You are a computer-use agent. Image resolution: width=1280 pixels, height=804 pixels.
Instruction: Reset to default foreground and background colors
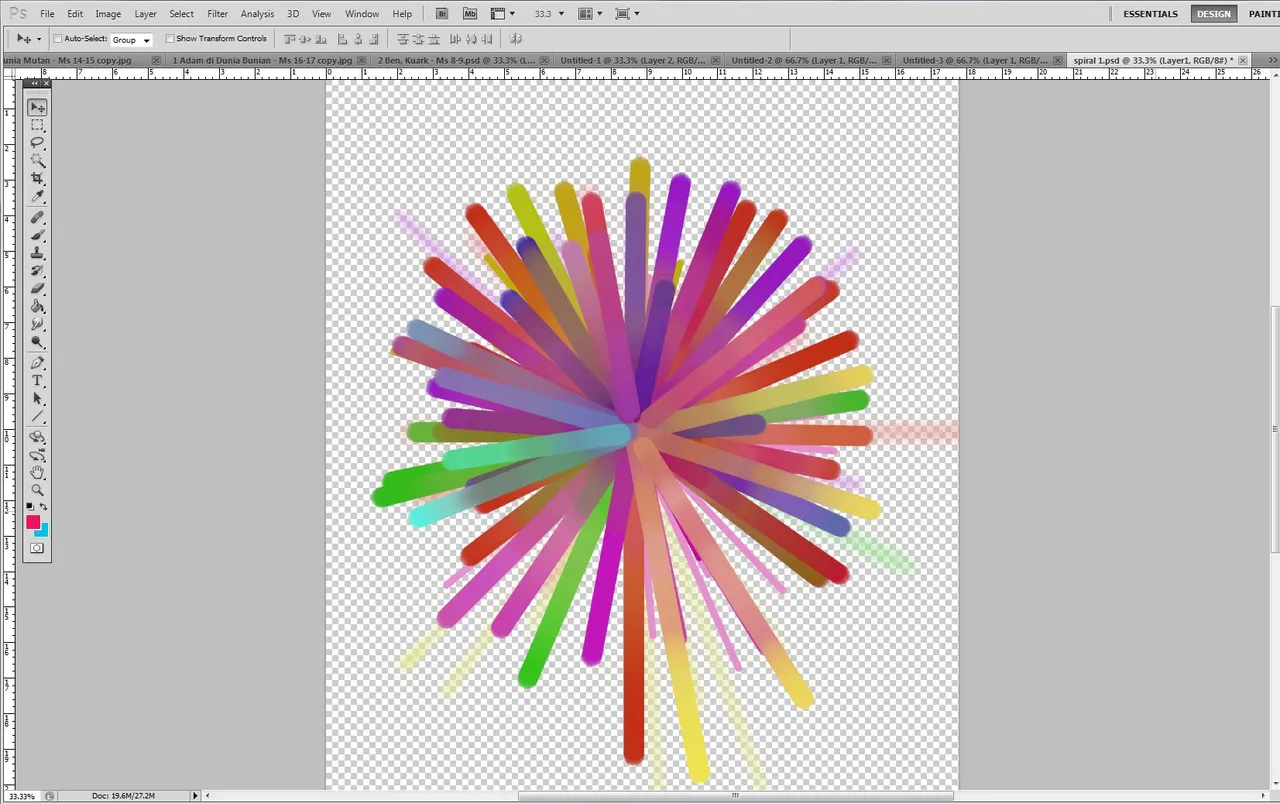tap(30, 507)
